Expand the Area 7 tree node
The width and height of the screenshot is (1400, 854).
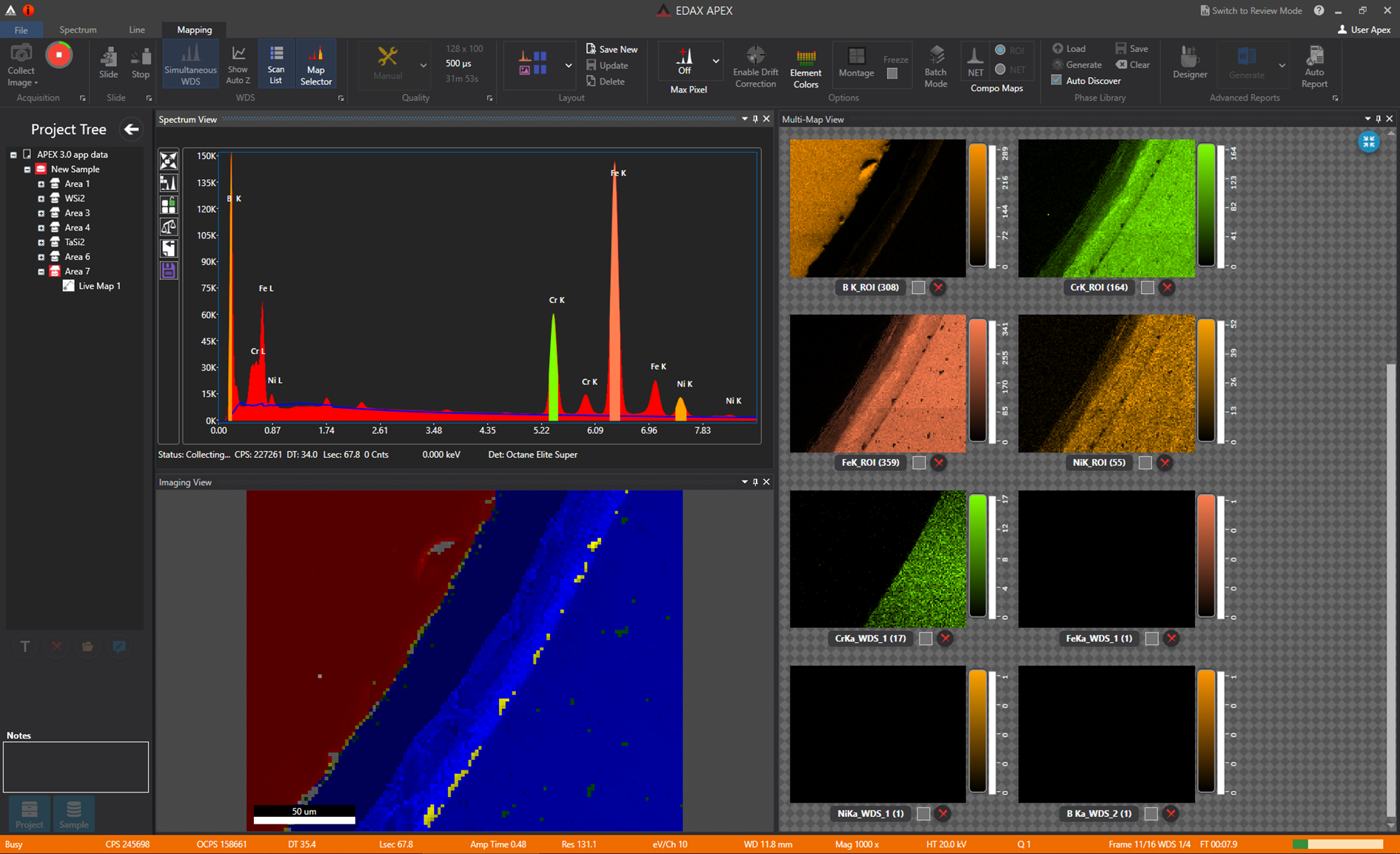click(x=41, y=271)
